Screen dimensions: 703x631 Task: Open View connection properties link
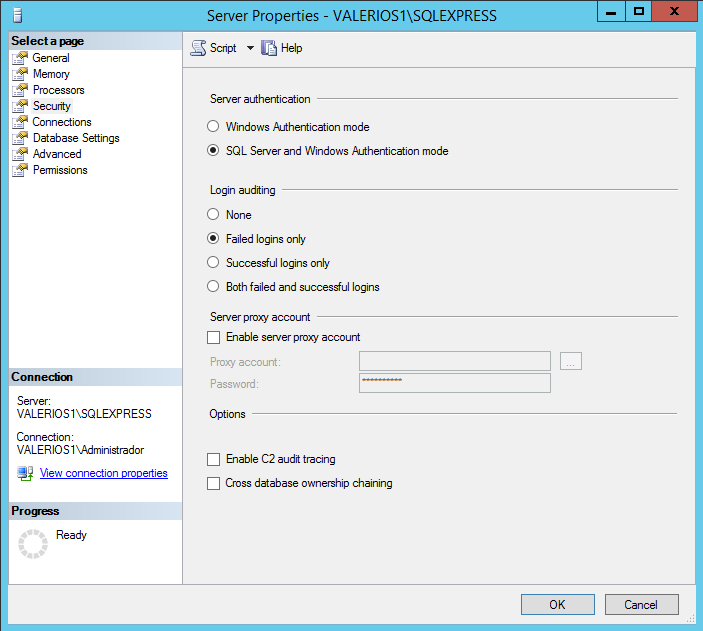click(x=104, y=473)
